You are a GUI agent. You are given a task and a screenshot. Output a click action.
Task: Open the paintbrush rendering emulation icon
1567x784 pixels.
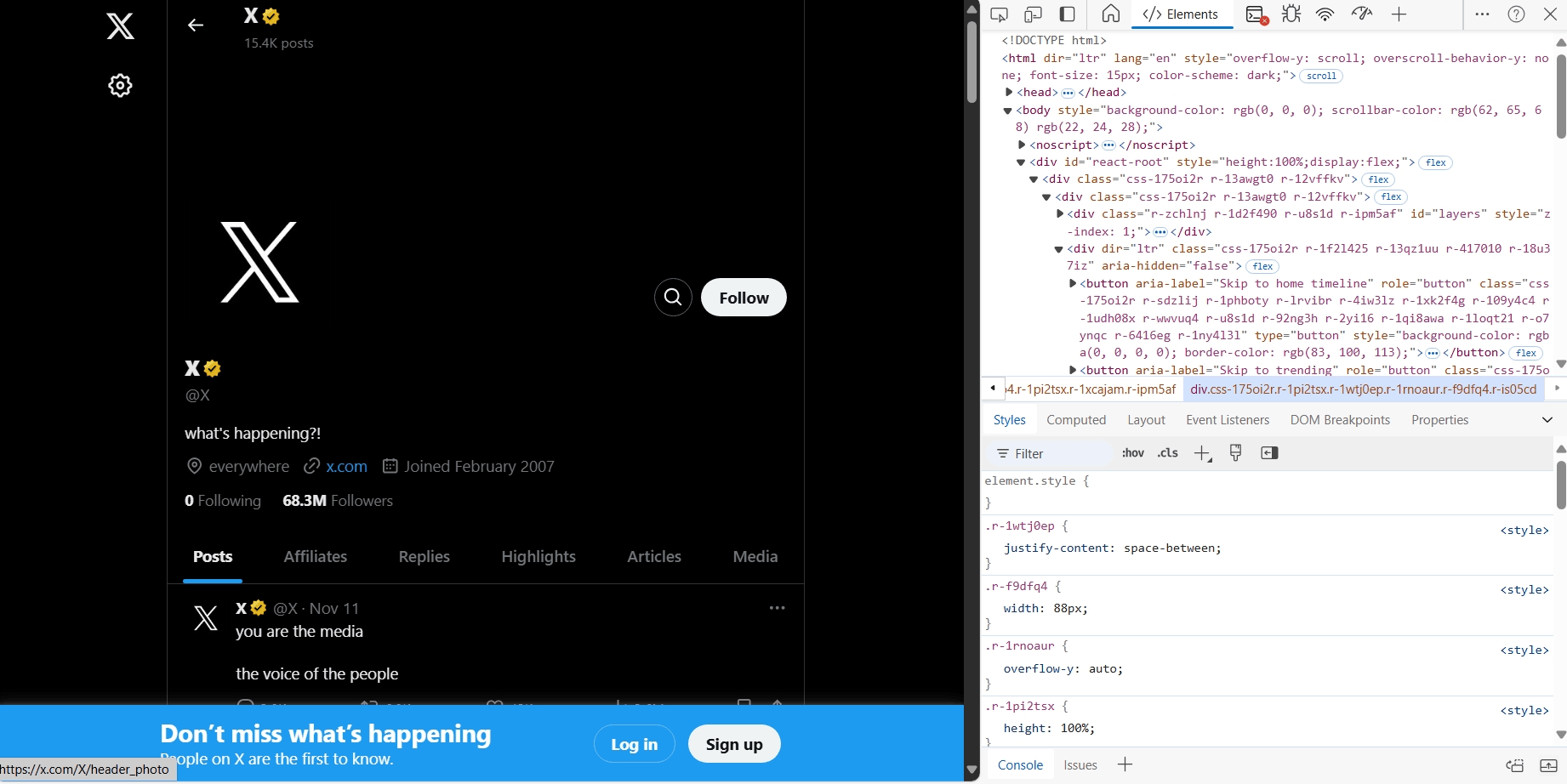point(1236,453)
